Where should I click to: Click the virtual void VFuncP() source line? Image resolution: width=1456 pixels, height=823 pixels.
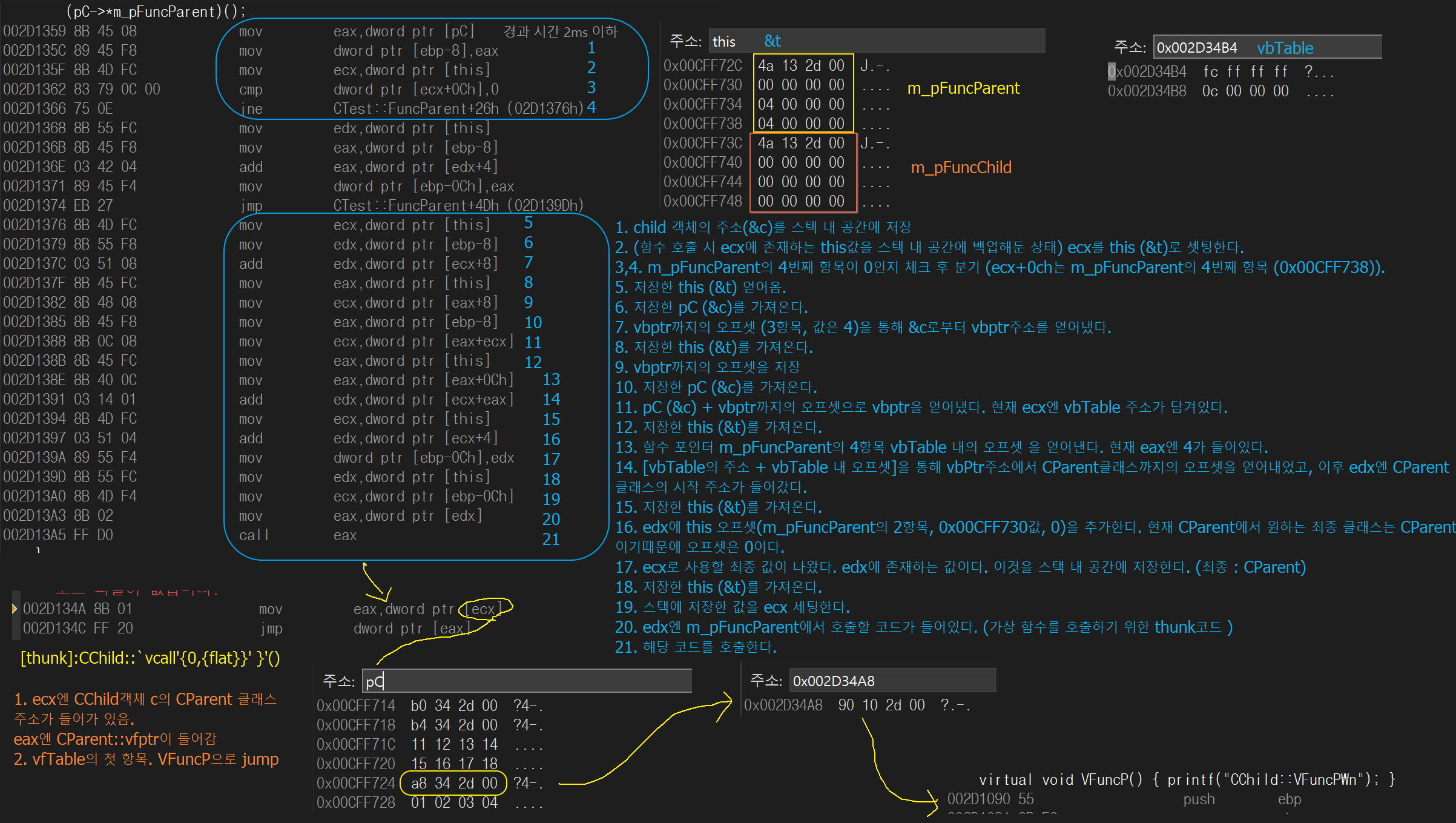tap(1187, 779)
